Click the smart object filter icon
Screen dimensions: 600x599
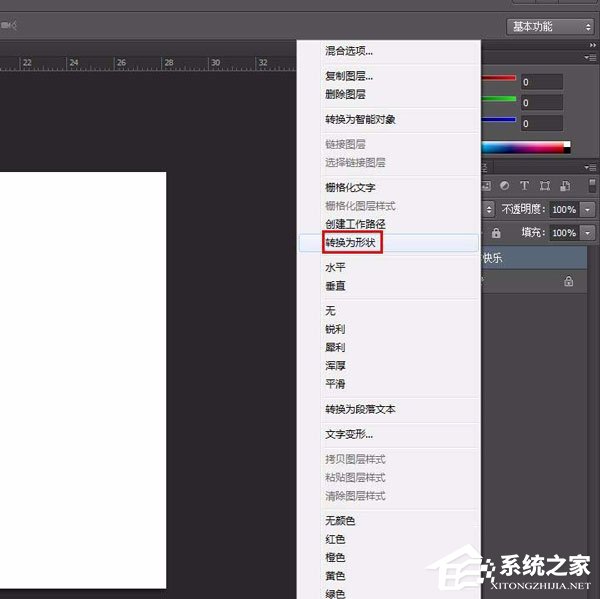click(x=565, y=185)
